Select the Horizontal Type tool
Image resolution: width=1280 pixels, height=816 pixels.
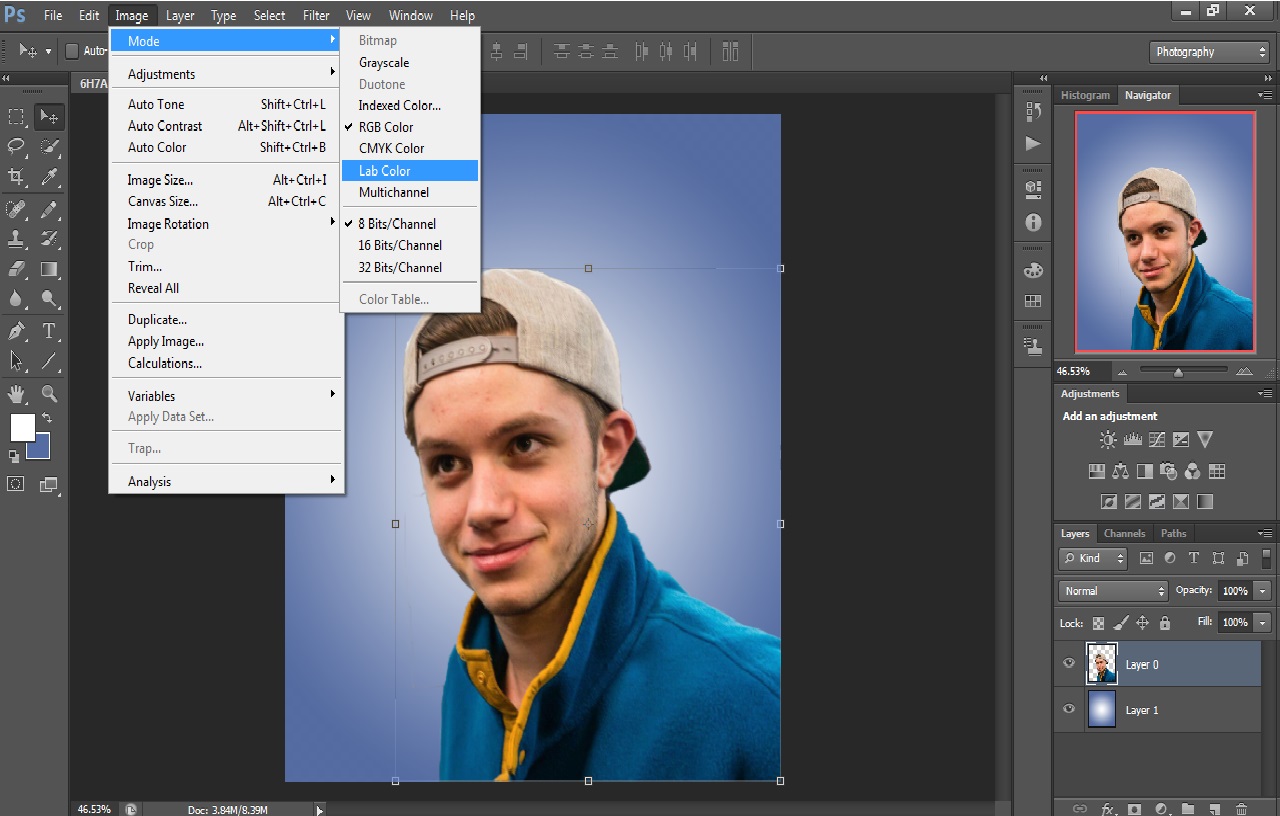point(49,331)
